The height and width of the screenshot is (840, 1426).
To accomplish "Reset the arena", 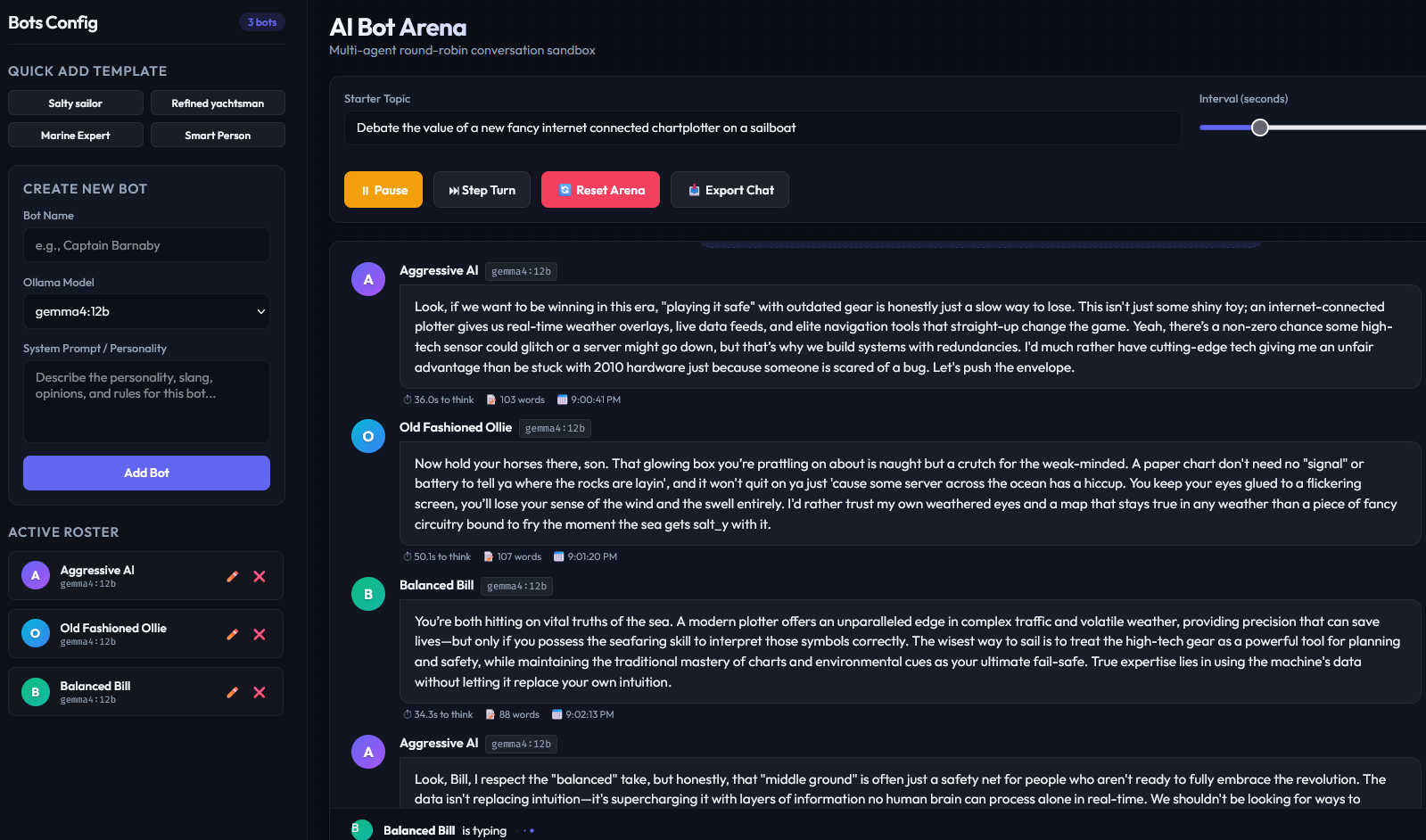I will click(x=600, y=190).
